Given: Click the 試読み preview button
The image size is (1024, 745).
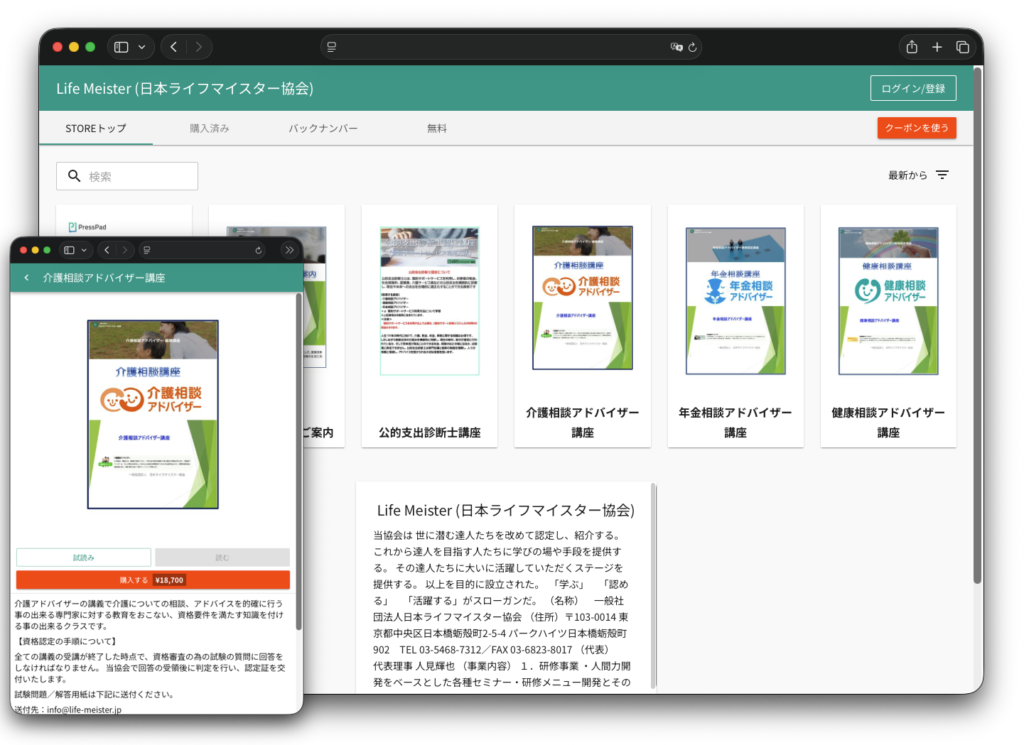Looking at the screenshot, I should 82,557.
